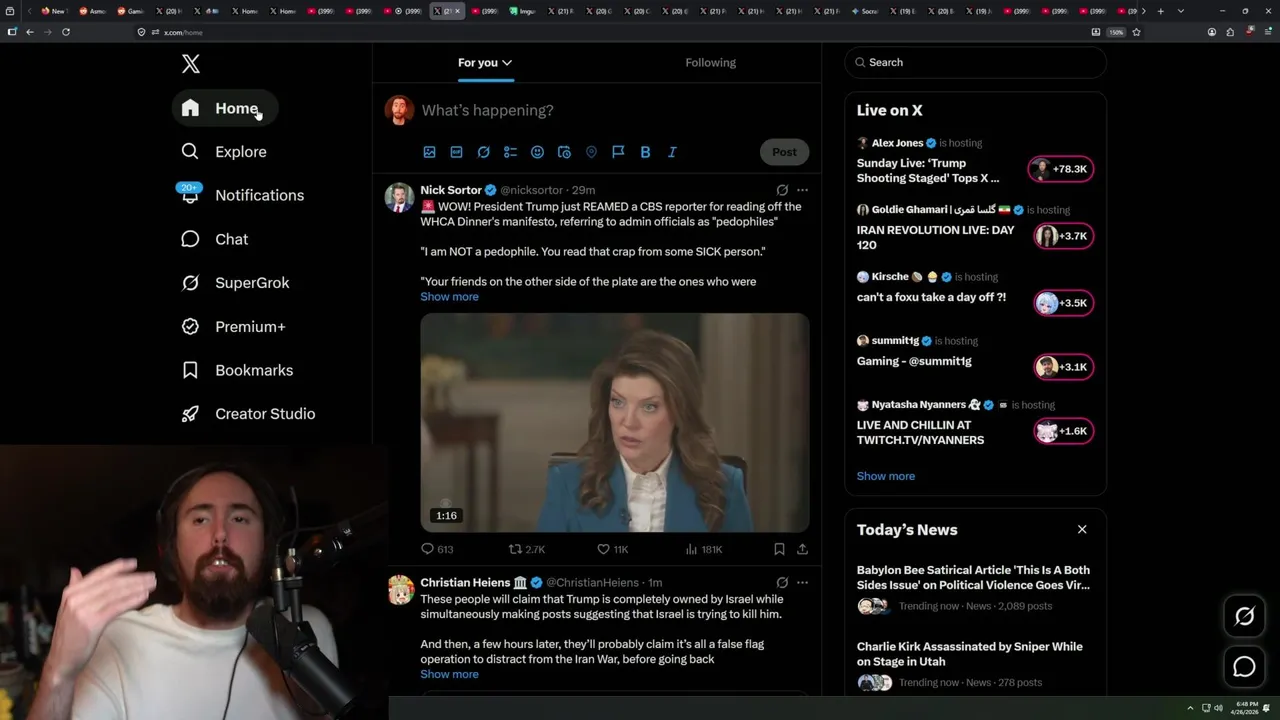Click the flag icon in the compose toolbar
This screenshot has width=1280, height=720.
tap(618, 152)
